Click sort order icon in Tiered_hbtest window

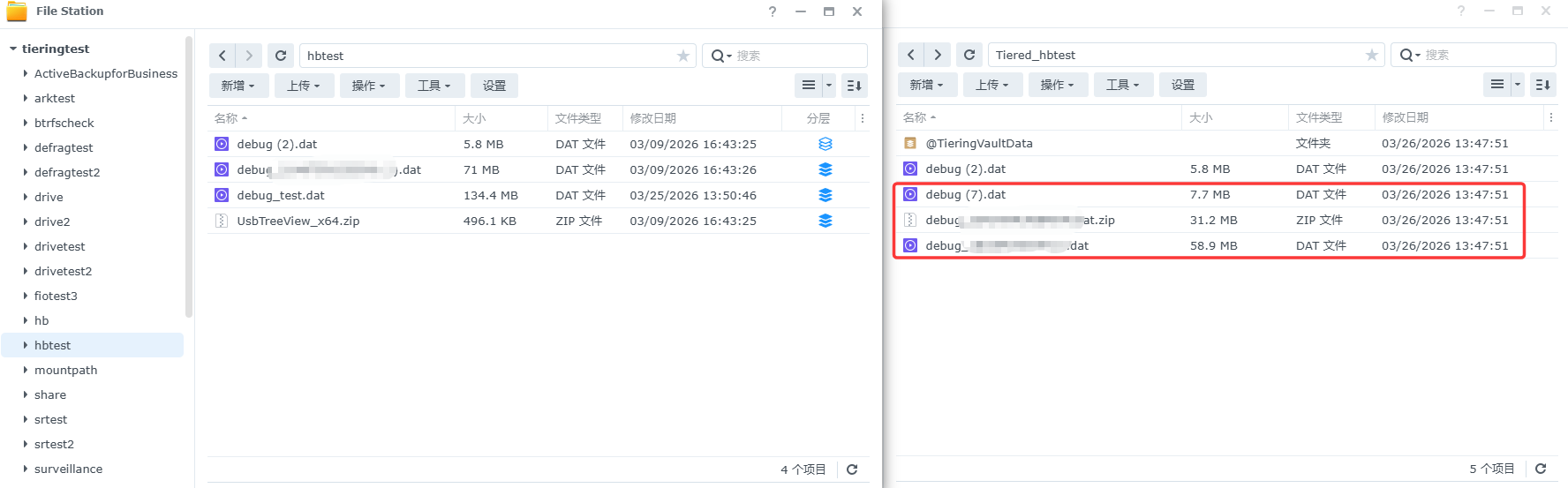coord(1542,85)
